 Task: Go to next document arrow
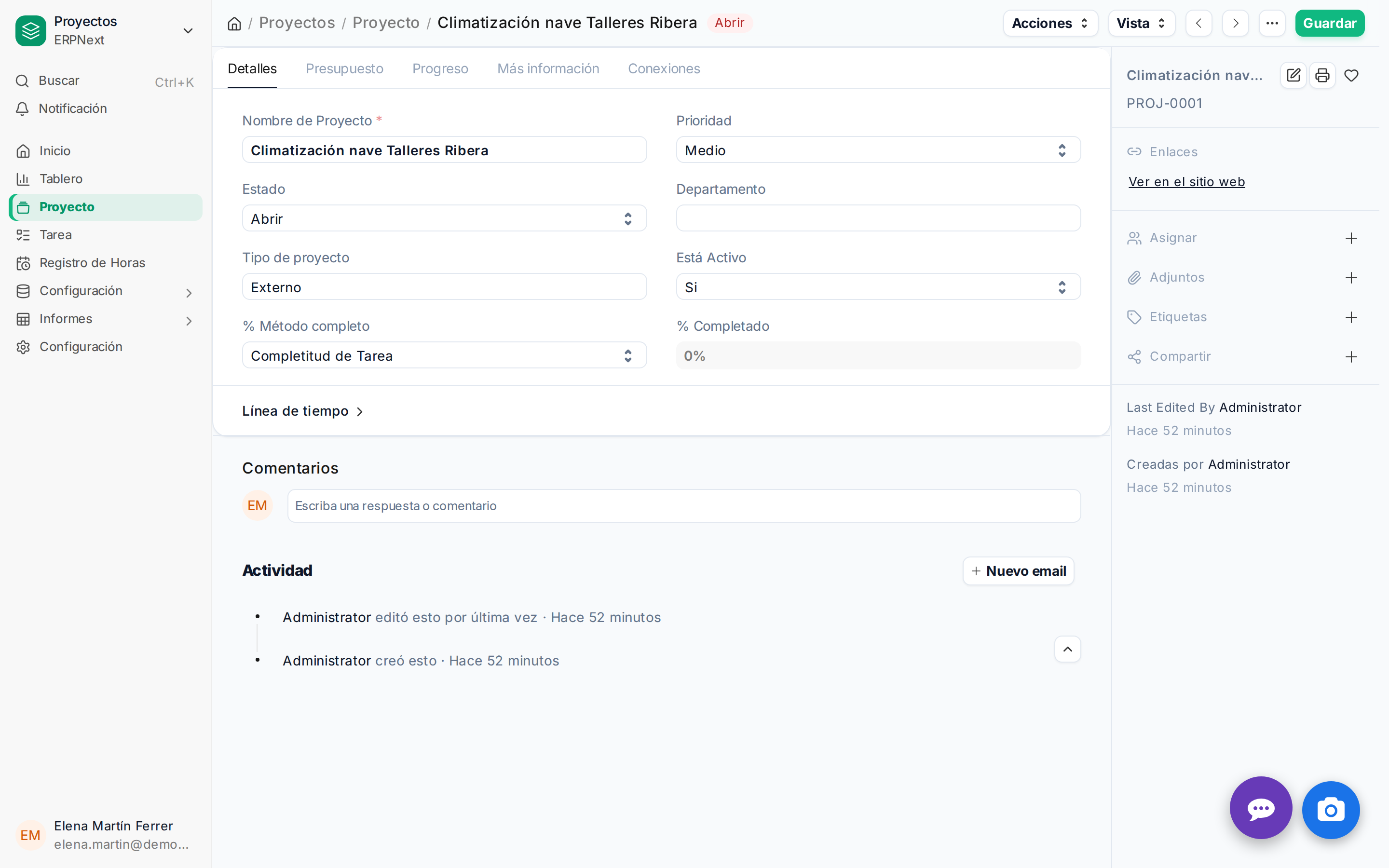point(1236,24)
